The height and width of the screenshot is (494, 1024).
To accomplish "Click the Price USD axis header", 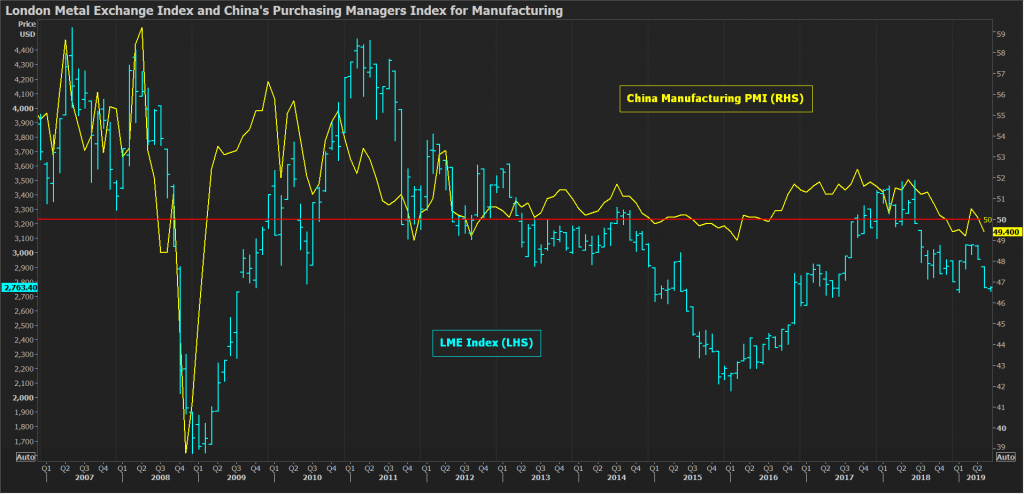I will point(27,28).
